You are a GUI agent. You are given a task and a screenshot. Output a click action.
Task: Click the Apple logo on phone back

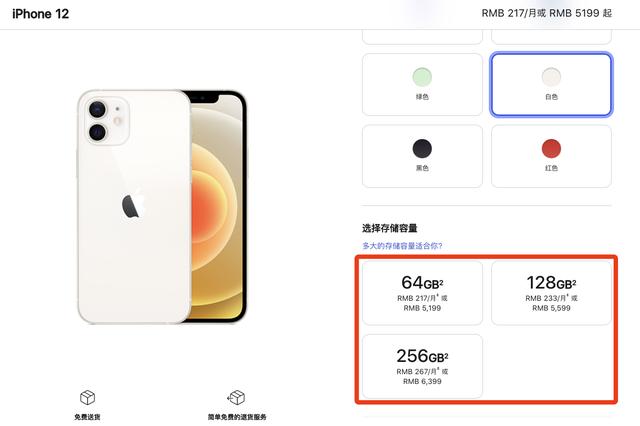pyautogui.click(x=133, y=203)
